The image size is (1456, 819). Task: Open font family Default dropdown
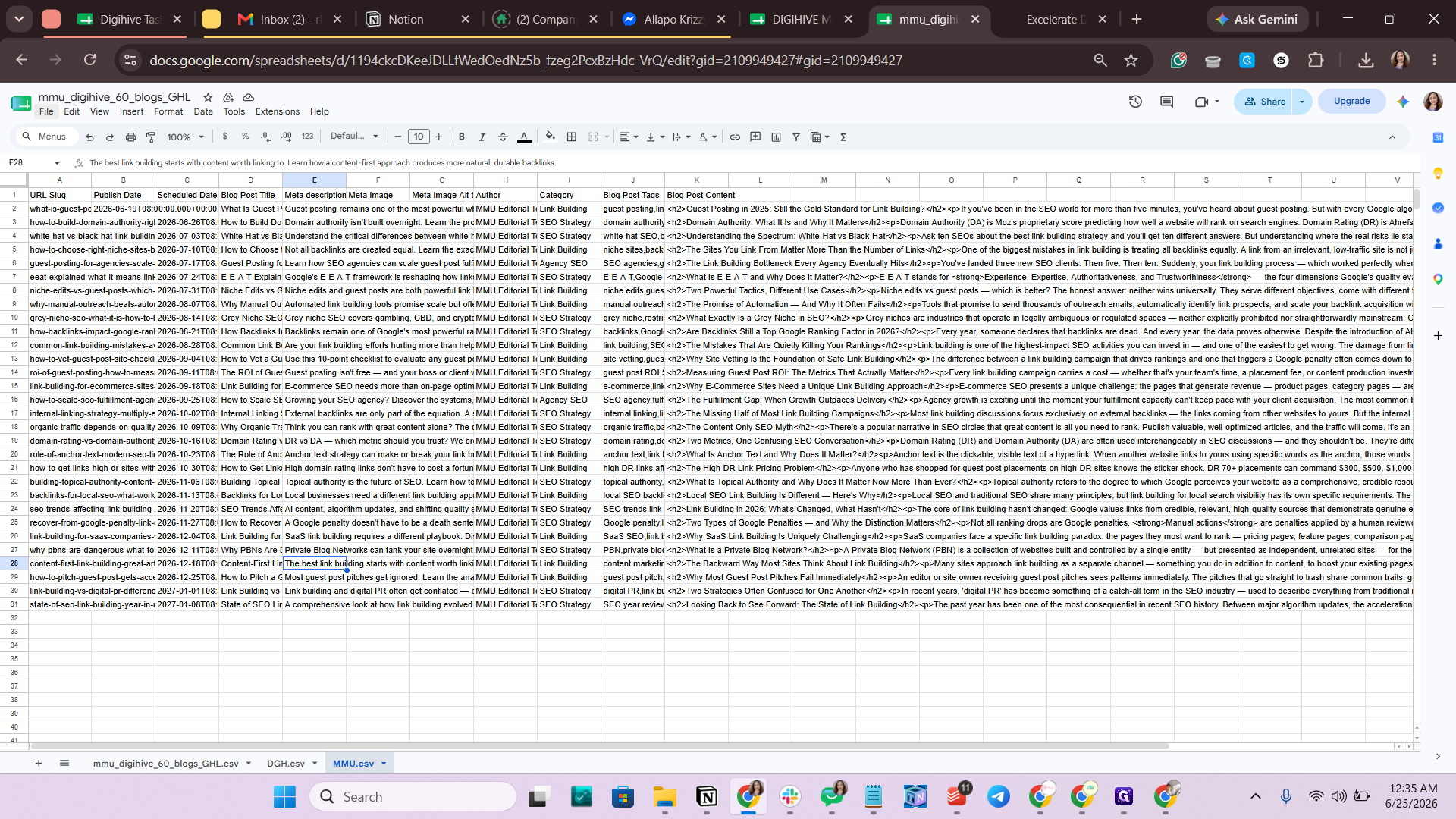(354, 136)
